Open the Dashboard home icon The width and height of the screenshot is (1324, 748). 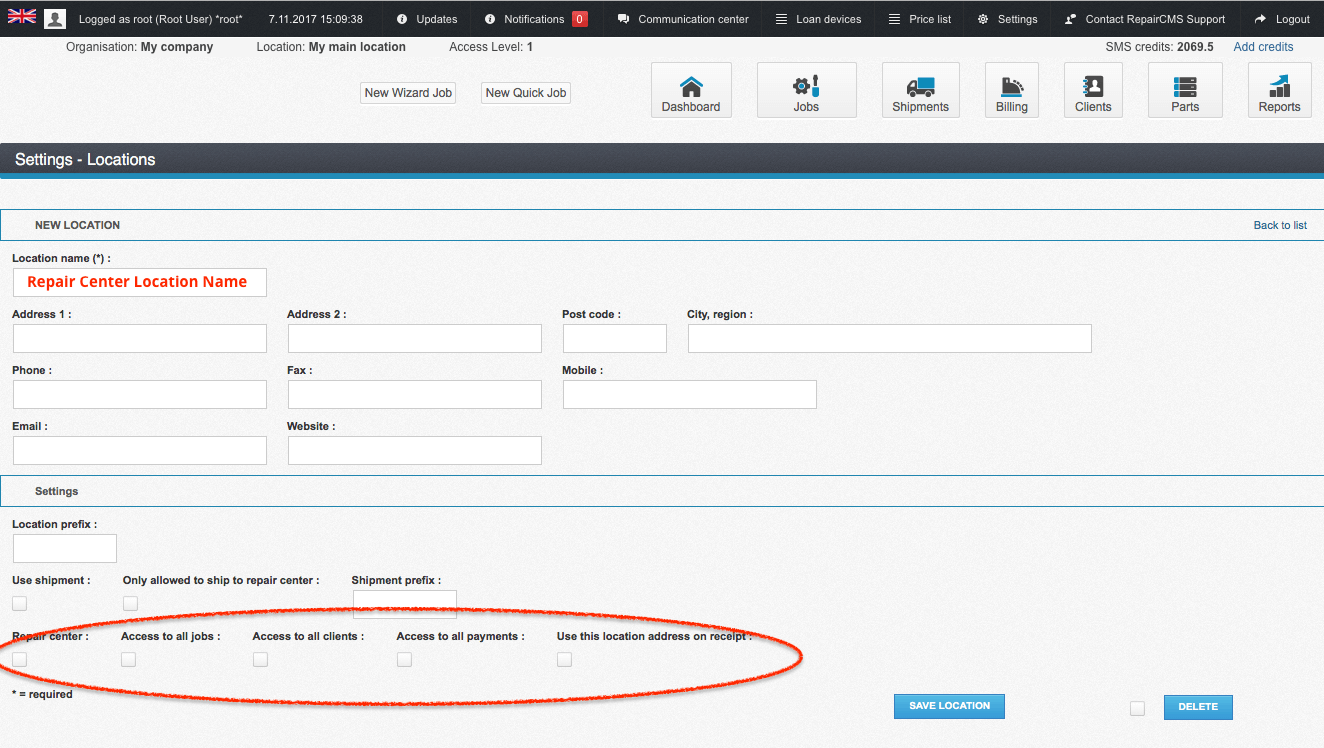691,90
